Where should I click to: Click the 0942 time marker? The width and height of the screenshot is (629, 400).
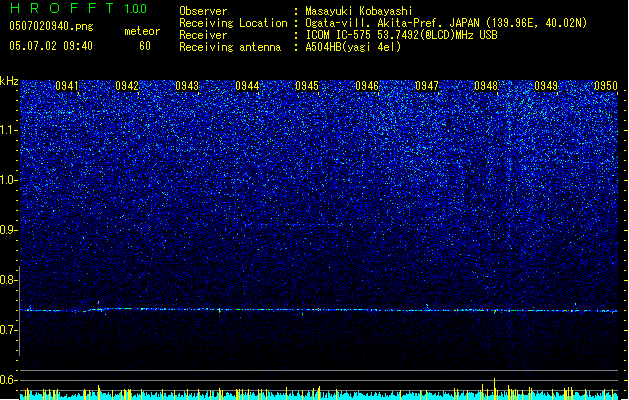(127, 86)
